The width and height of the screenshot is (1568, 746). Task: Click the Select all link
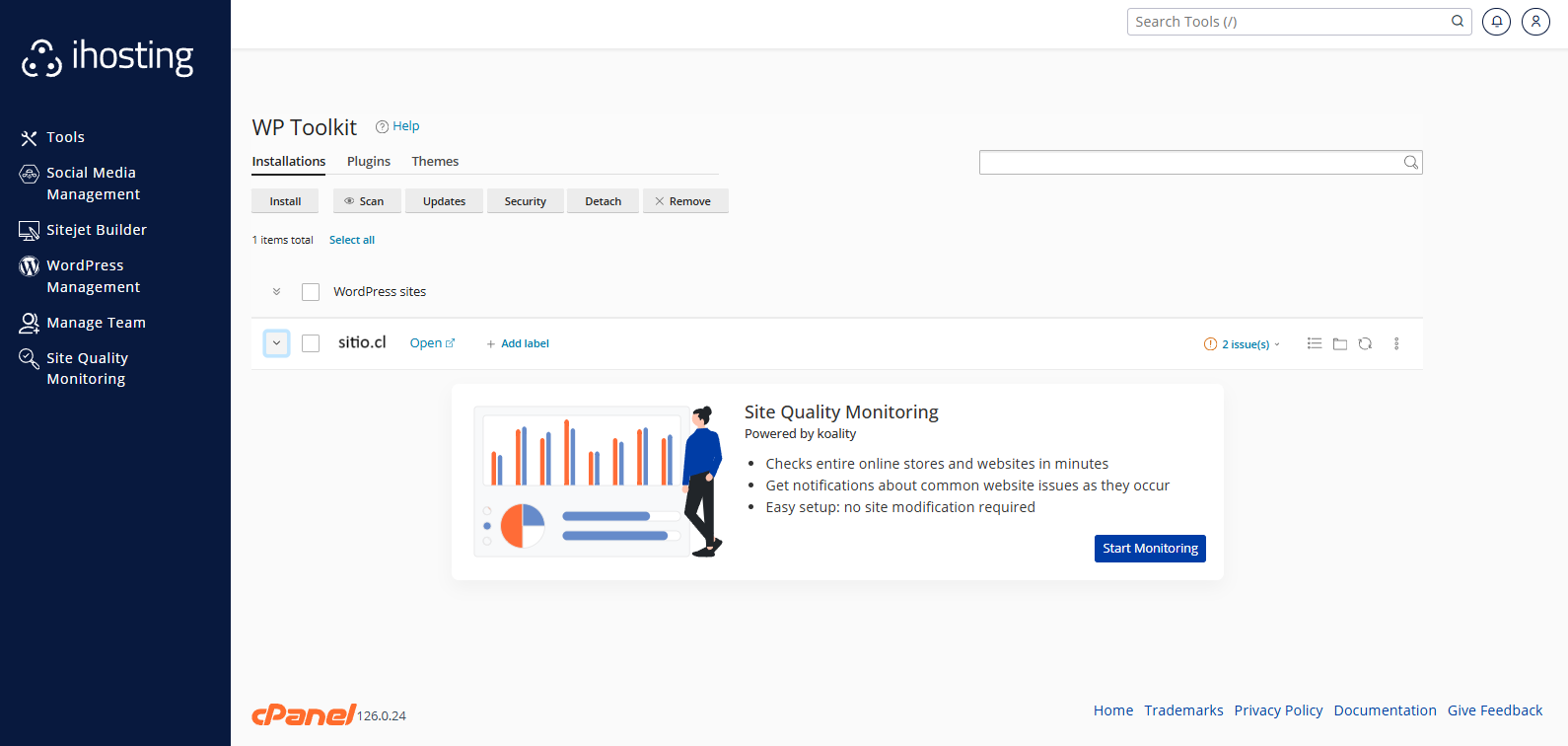(352, 240)
